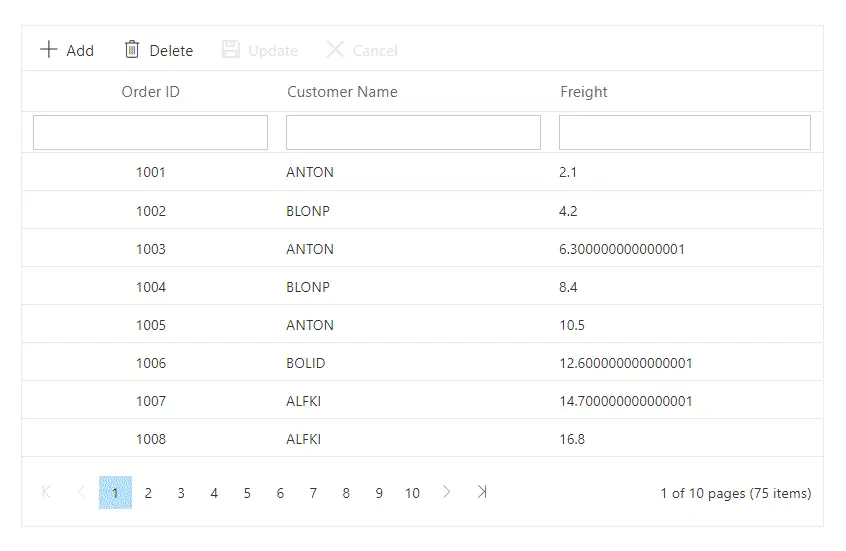The width and height of the screenshot is (846, 551).
Task: Select Order ID cell 1001
Action: click(x=151, y=172)
